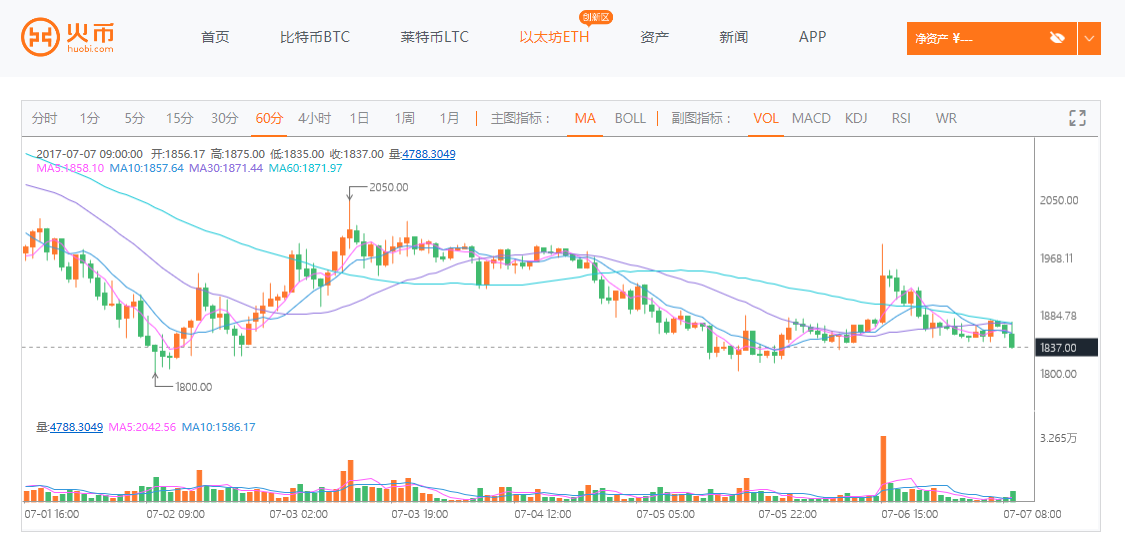The height and width of the screenshot is (551, 1125).
Task: Switch sub-indicator to KDJ
Action: click(x=856, y=118)
